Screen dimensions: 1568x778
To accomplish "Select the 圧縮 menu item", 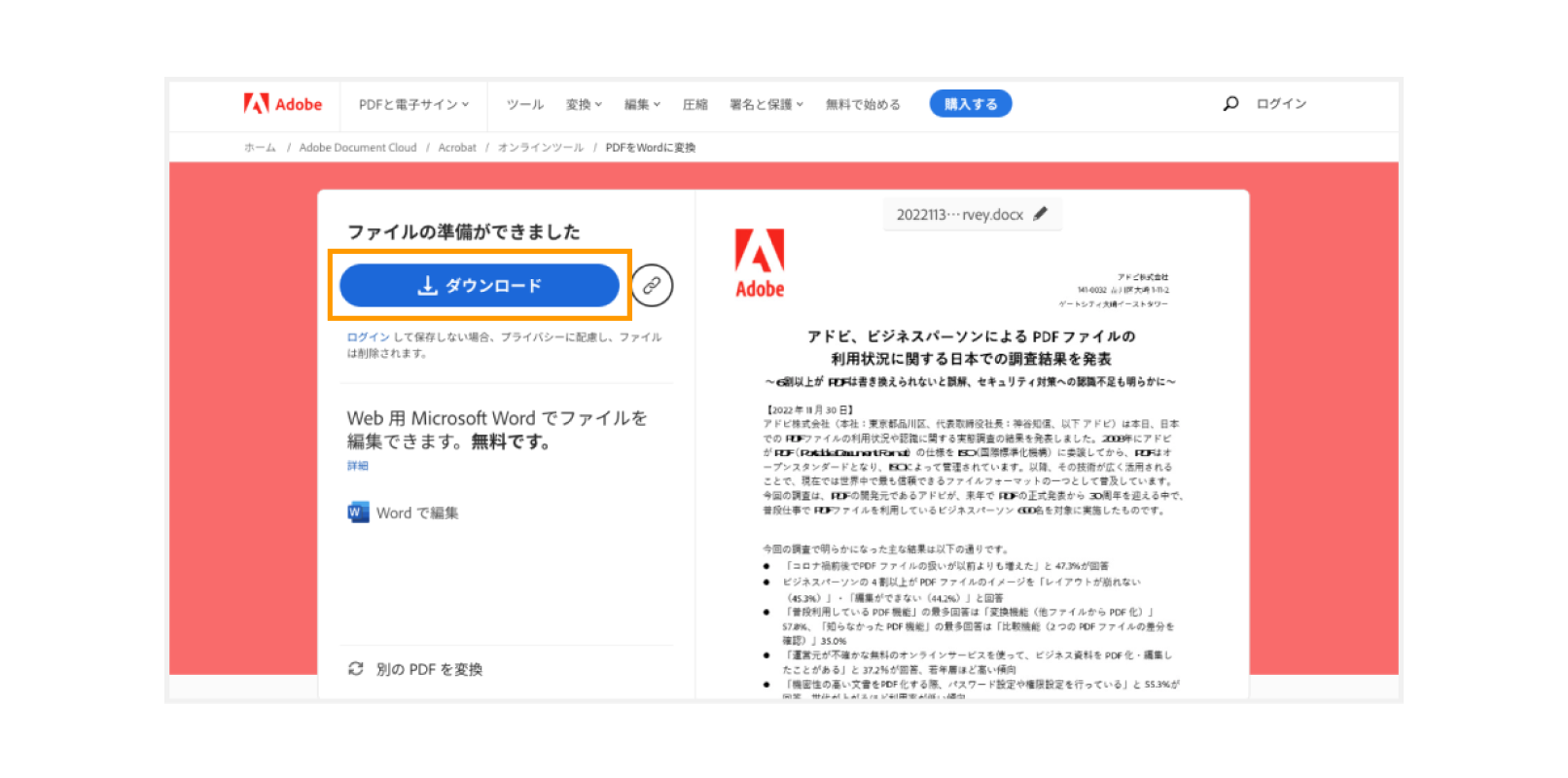I will coord(695,104).
